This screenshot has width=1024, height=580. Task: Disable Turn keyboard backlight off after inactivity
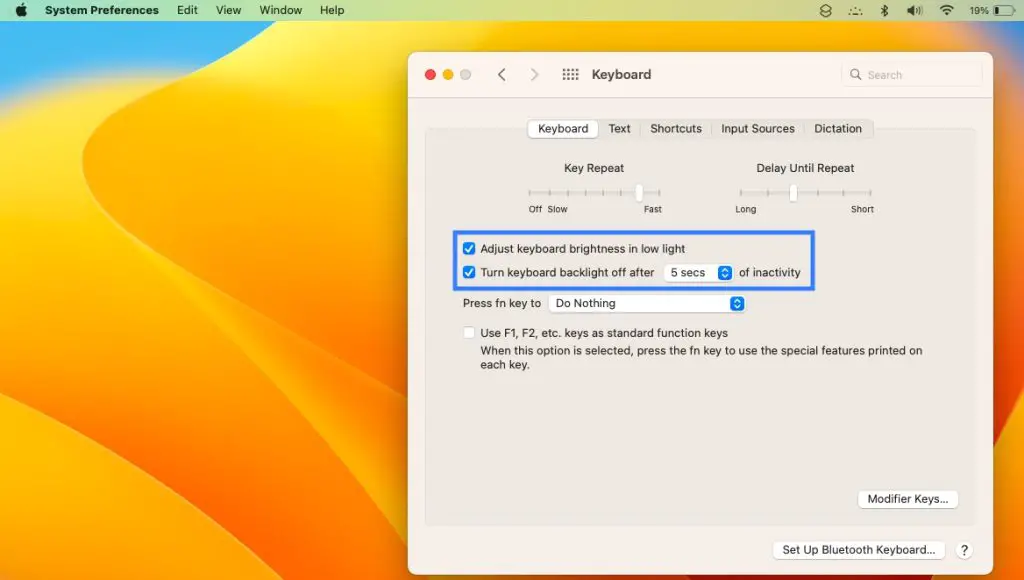pyautogui.click(x=469, y=272)
